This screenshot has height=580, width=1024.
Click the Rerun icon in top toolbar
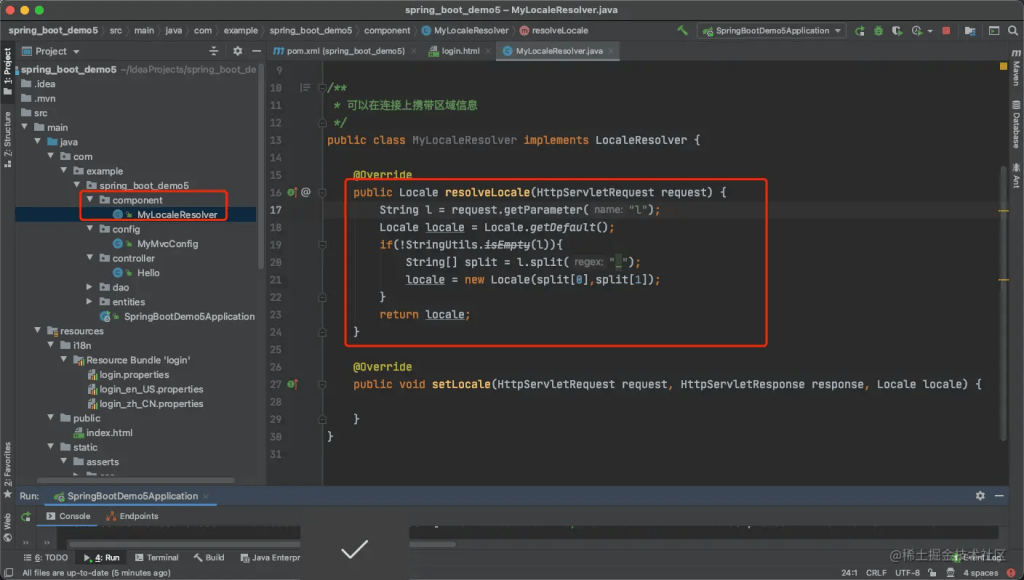[858, 31]
